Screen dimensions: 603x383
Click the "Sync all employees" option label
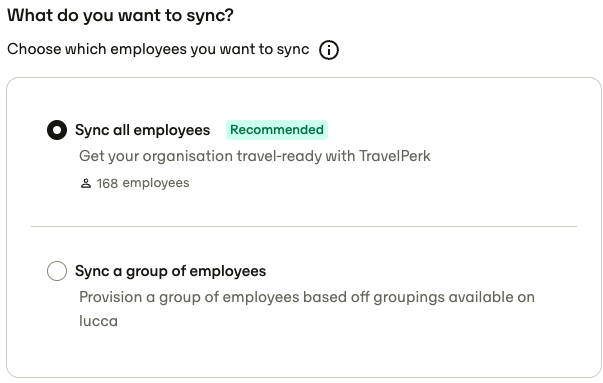point(142,130)
